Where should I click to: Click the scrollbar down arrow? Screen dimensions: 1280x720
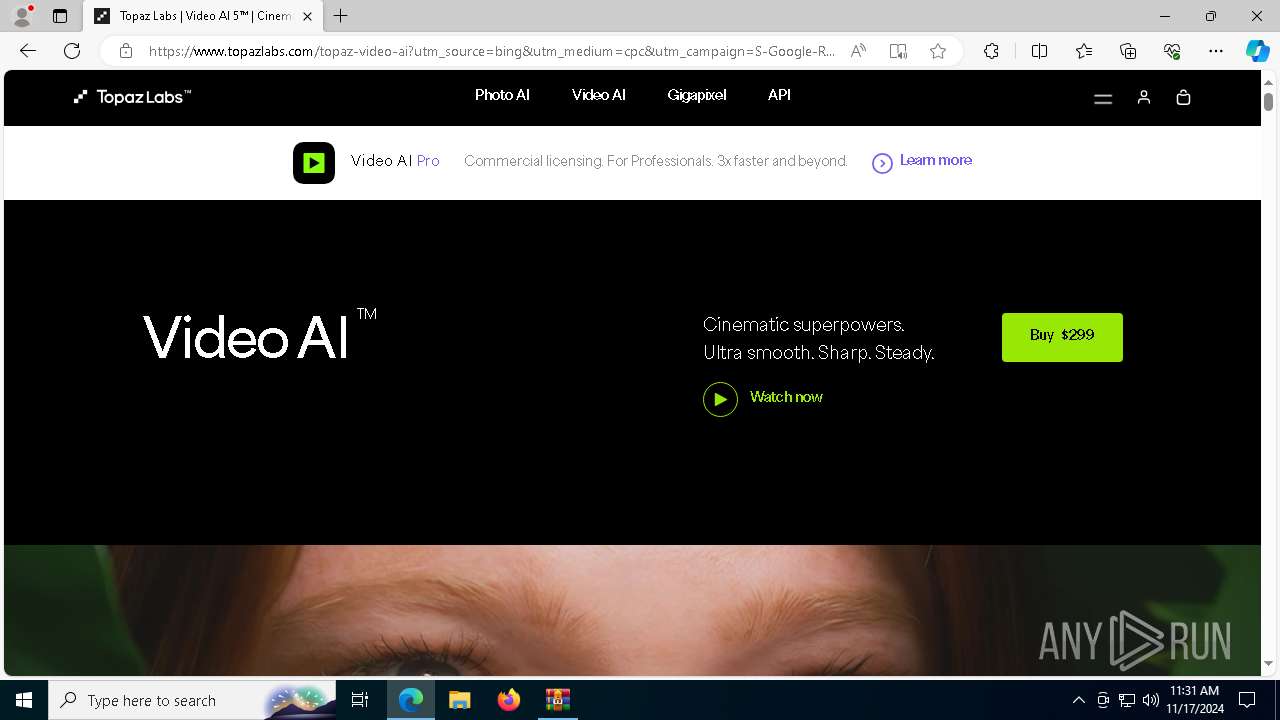(x=1268, y=663)
